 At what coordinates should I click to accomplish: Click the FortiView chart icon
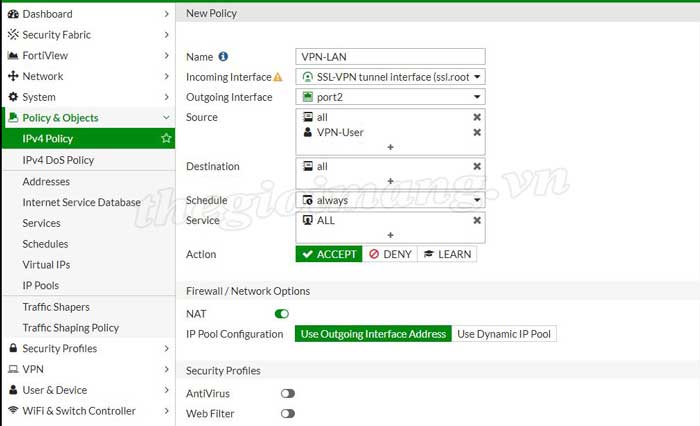coord(13,55)
